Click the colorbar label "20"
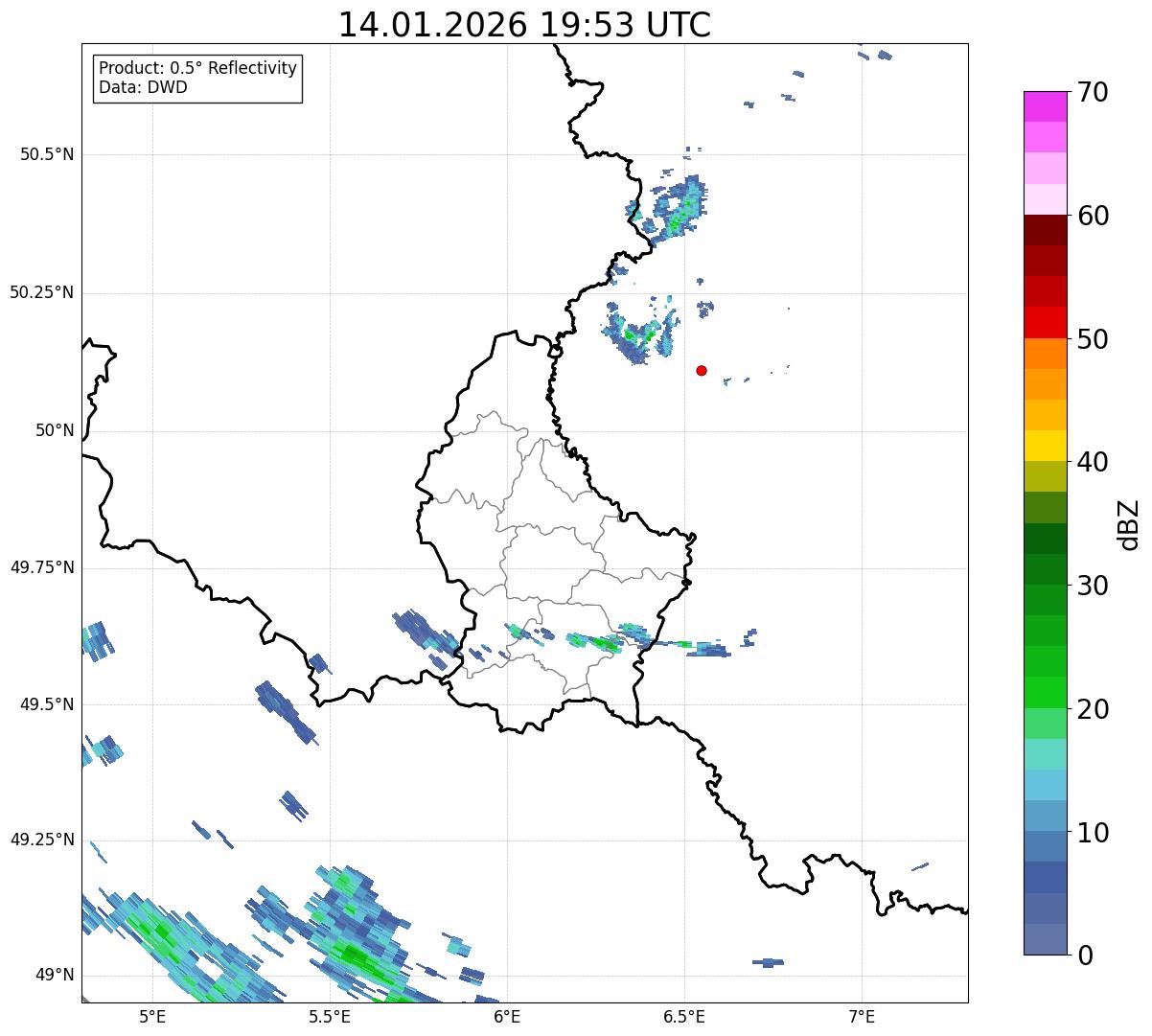 click(x=1094, y=709)
